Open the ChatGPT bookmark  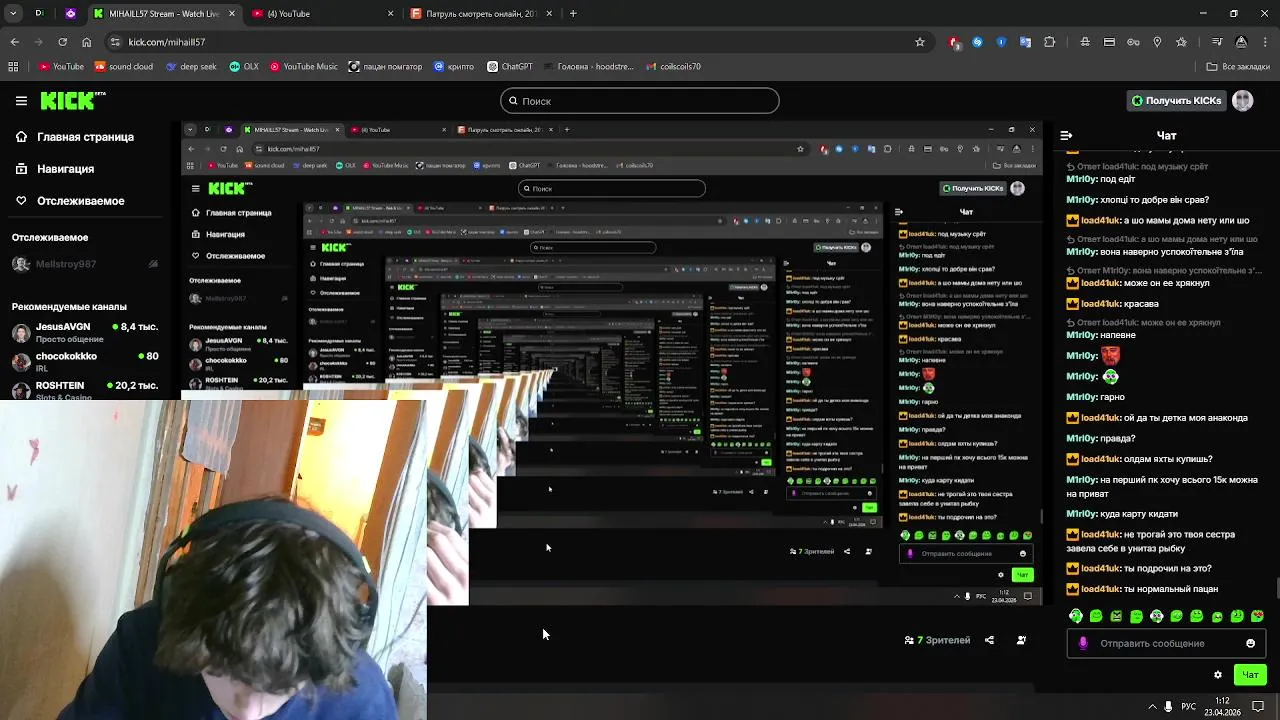click(x=510, y=67)
